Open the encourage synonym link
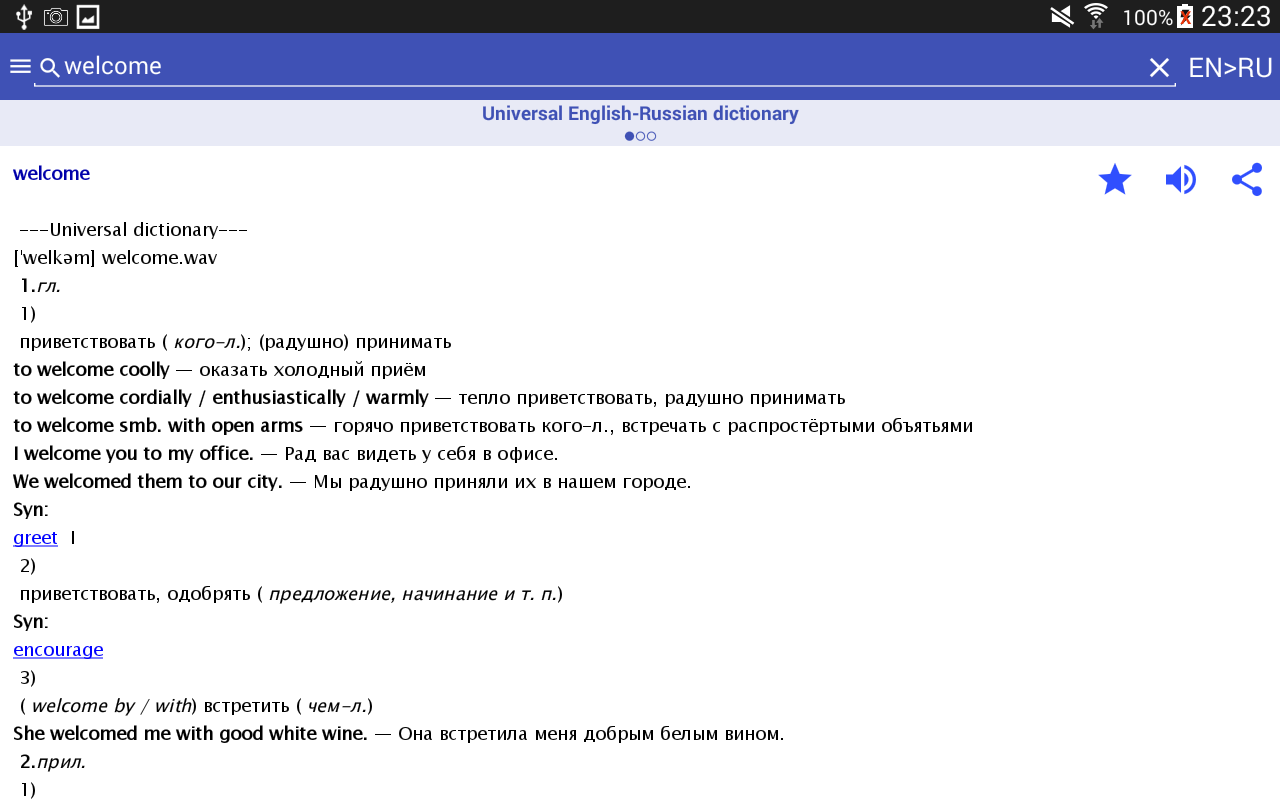This screenshot has height=800, width=1280. point(58,650)
